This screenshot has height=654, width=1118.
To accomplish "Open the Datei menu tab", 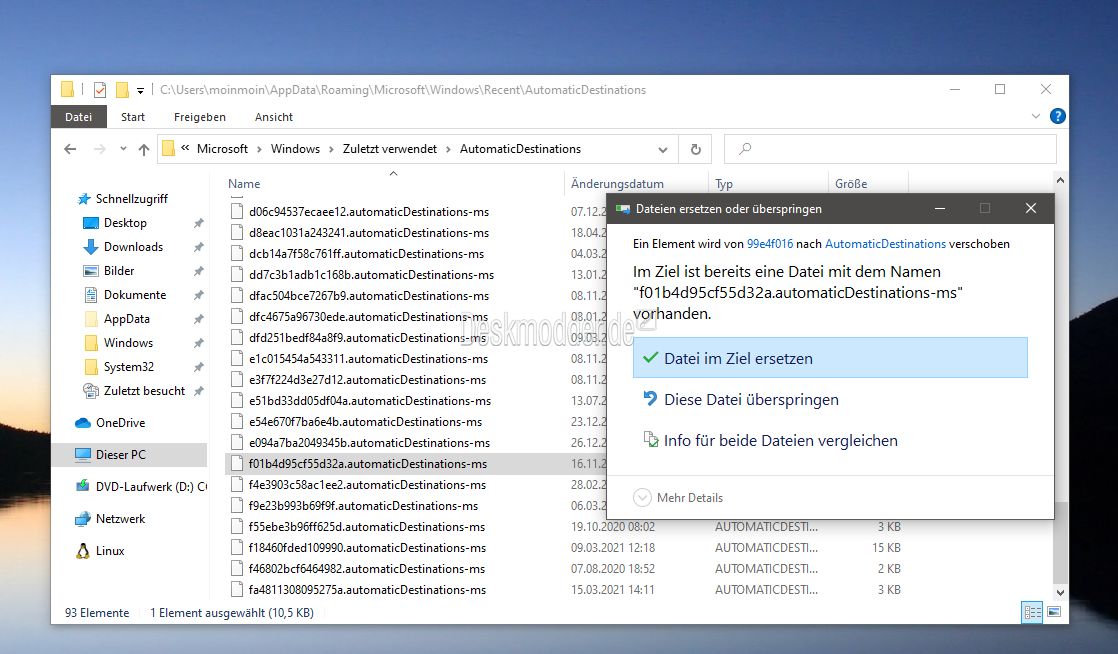I will coord(78,117).
